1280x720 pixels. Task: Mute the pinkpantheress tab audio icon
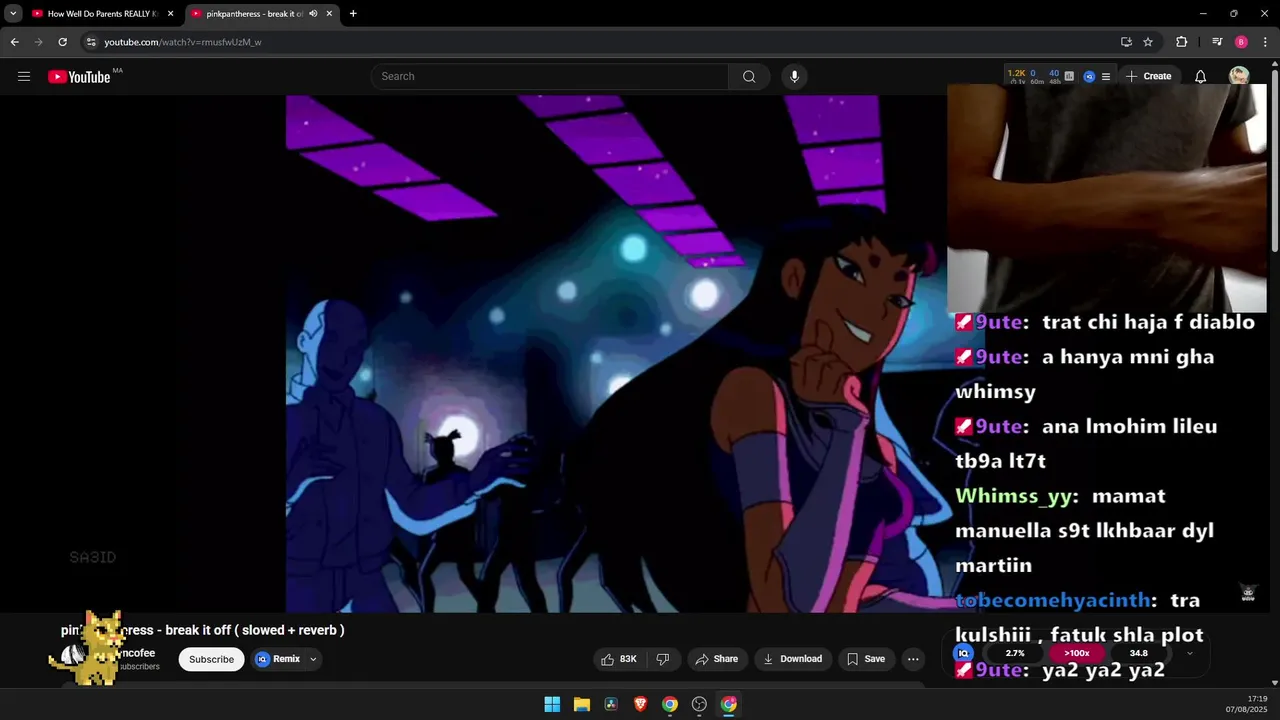coord(313,14)
